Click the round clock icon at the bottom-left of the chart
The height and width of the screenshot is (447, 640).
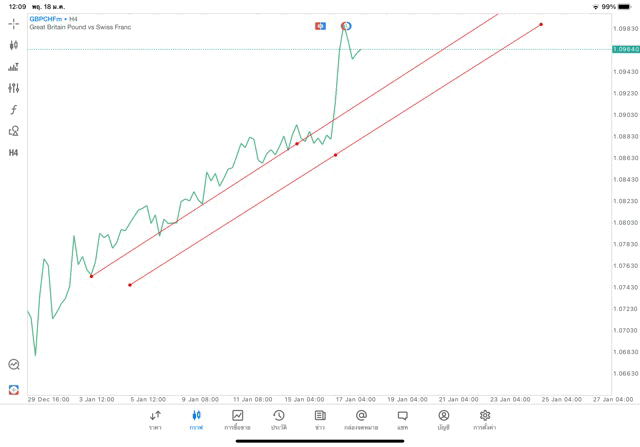pyautogui.click(x=14, y=365)
